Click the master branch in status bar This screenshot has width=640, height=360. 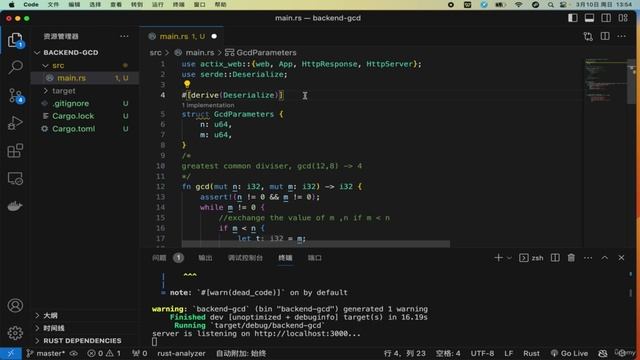point(46,353)
